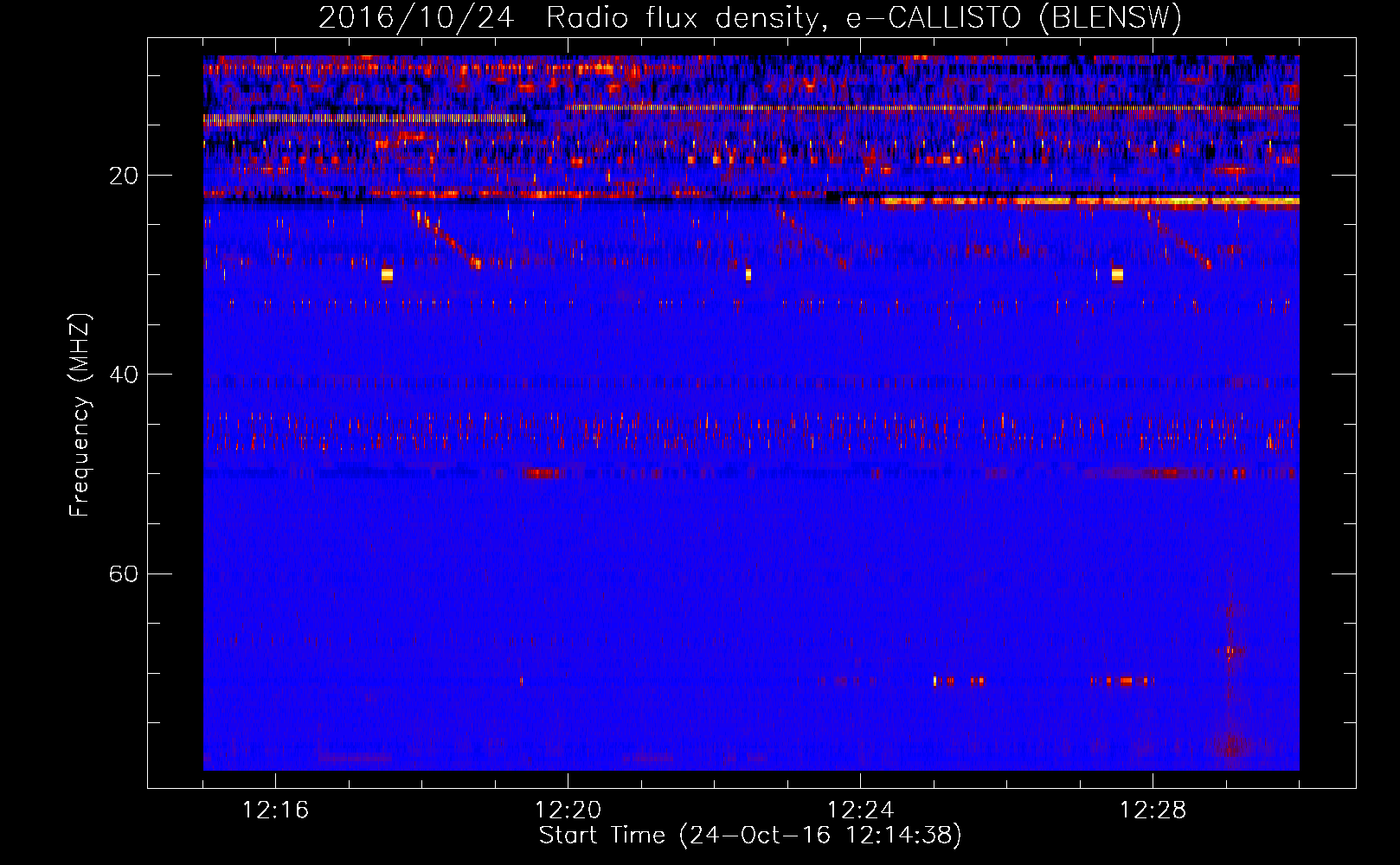1400x865 pixels.
Task: Select the 12:28 time tick label
Action: tap(1153, 810)
